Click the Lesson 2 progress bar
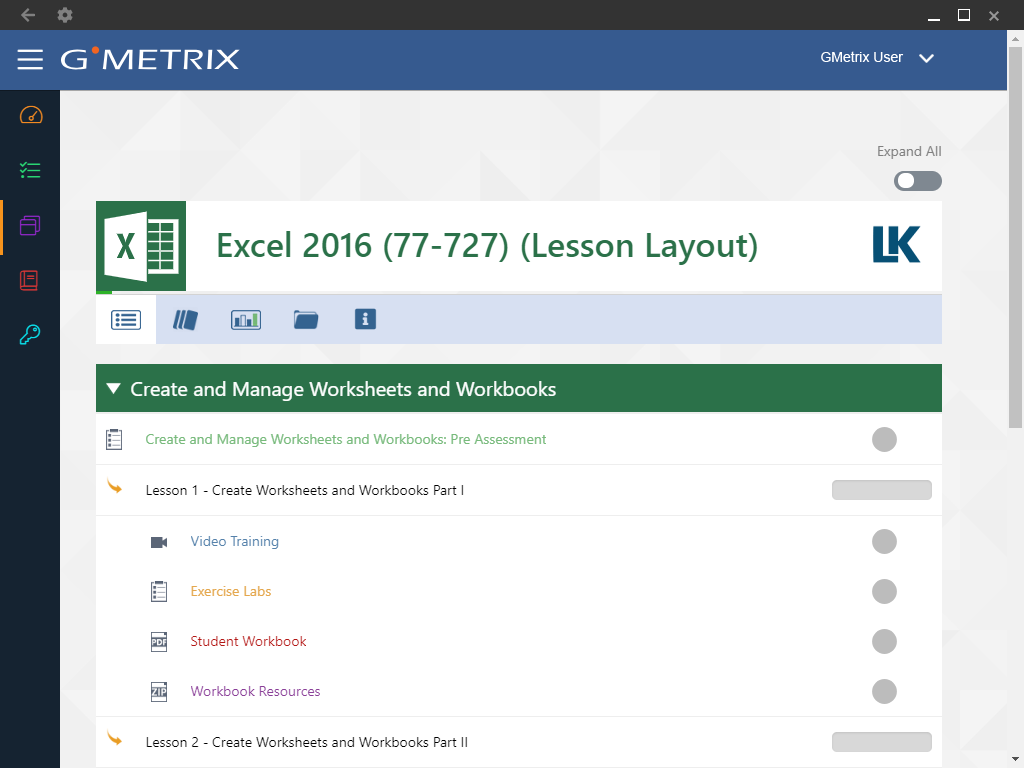 coord(882,742)
